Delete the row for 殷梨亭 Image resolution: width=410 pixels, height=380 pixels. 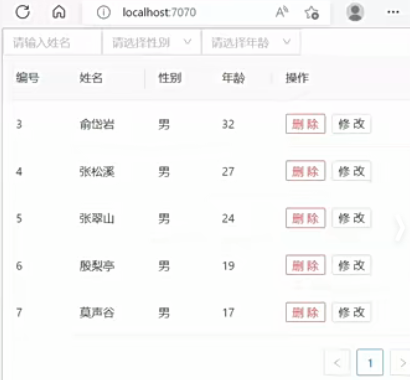pos(305,265)
